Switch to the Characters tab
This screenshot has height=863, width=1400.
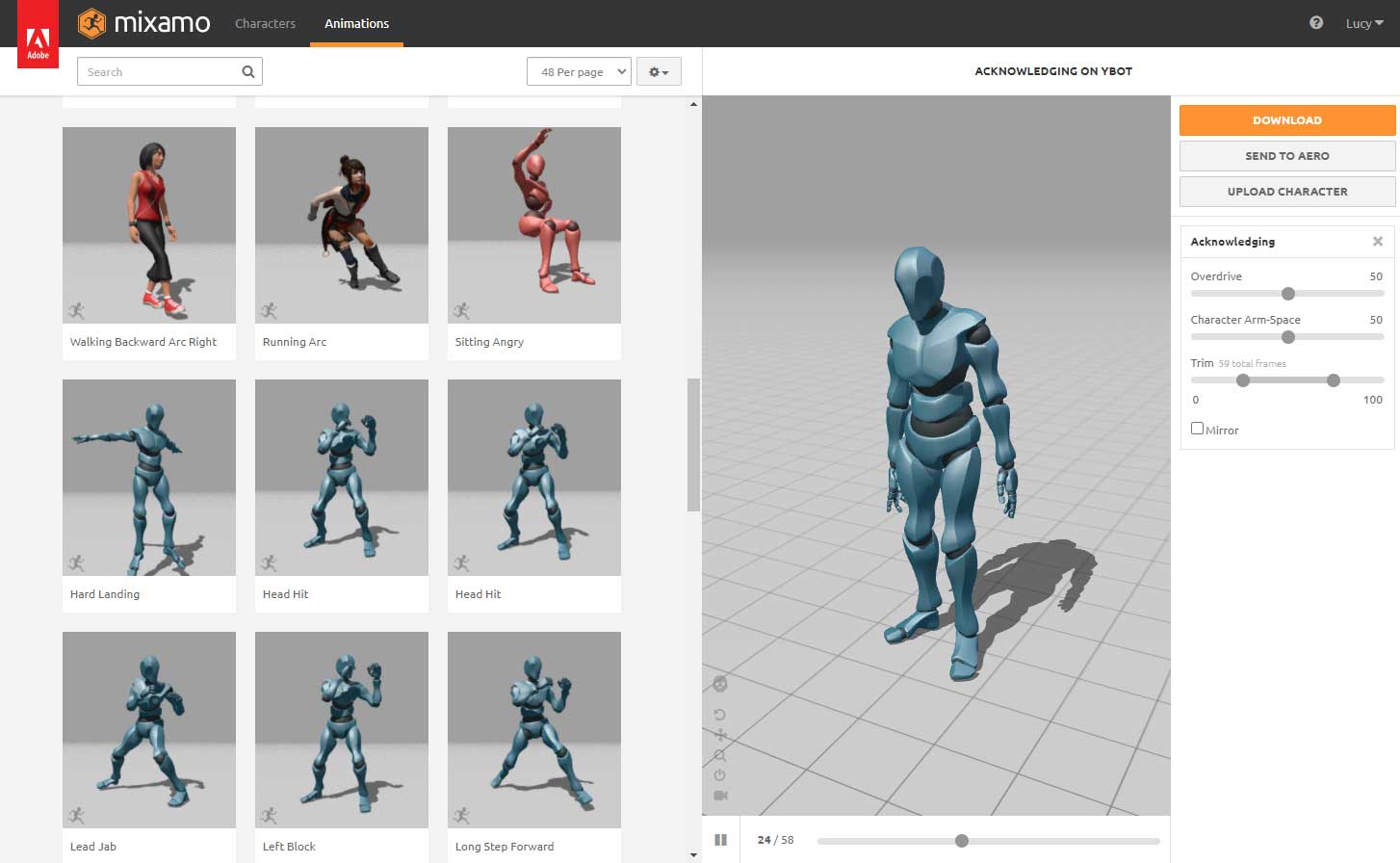point(265,23)
